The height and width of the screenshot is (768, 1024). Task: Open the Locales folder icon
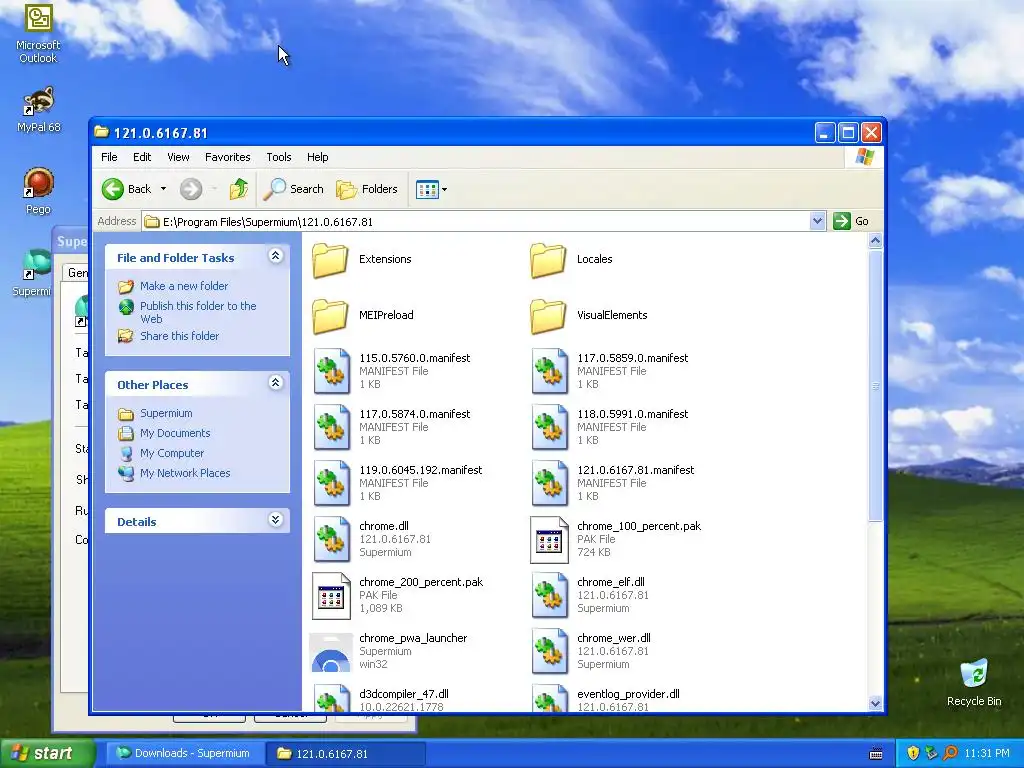548,260
